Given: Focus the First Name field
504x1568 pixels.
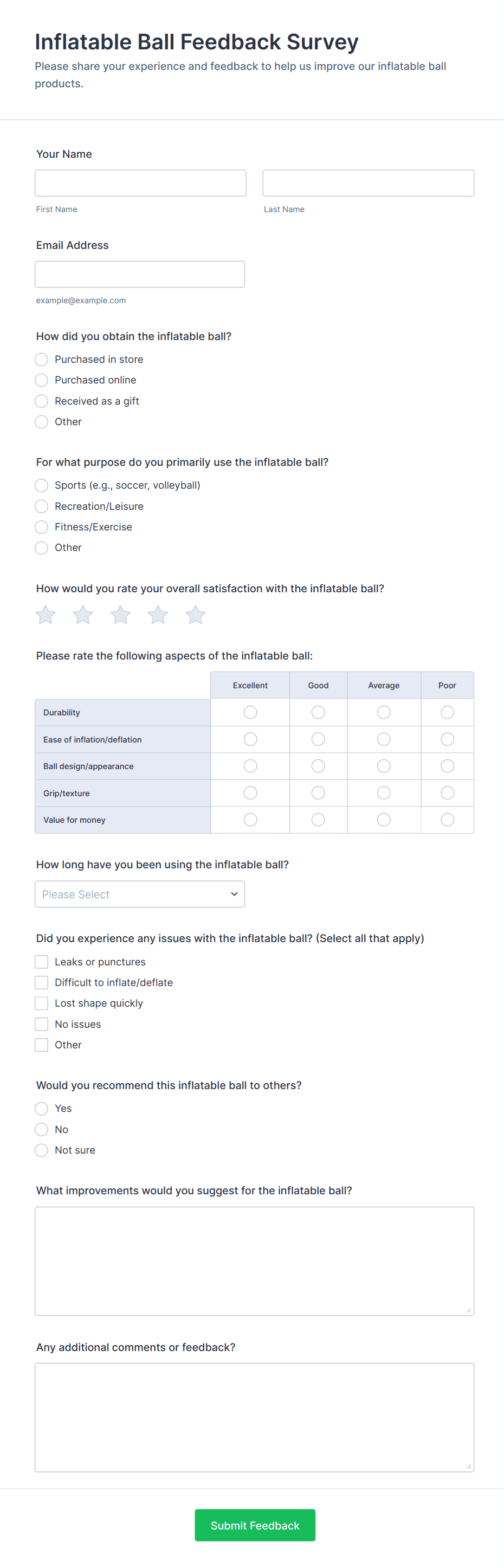Looking at the screenshot, I should click(140, 183).
